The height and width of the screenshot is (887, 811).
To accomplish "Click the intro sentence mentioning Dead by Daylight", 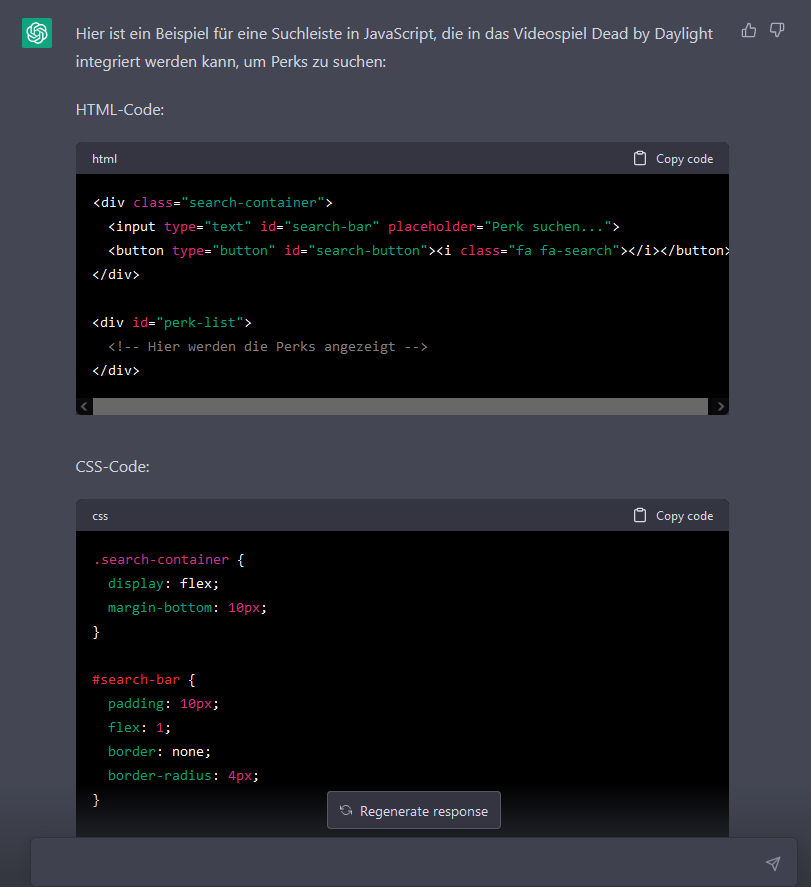I will (394, 48).
